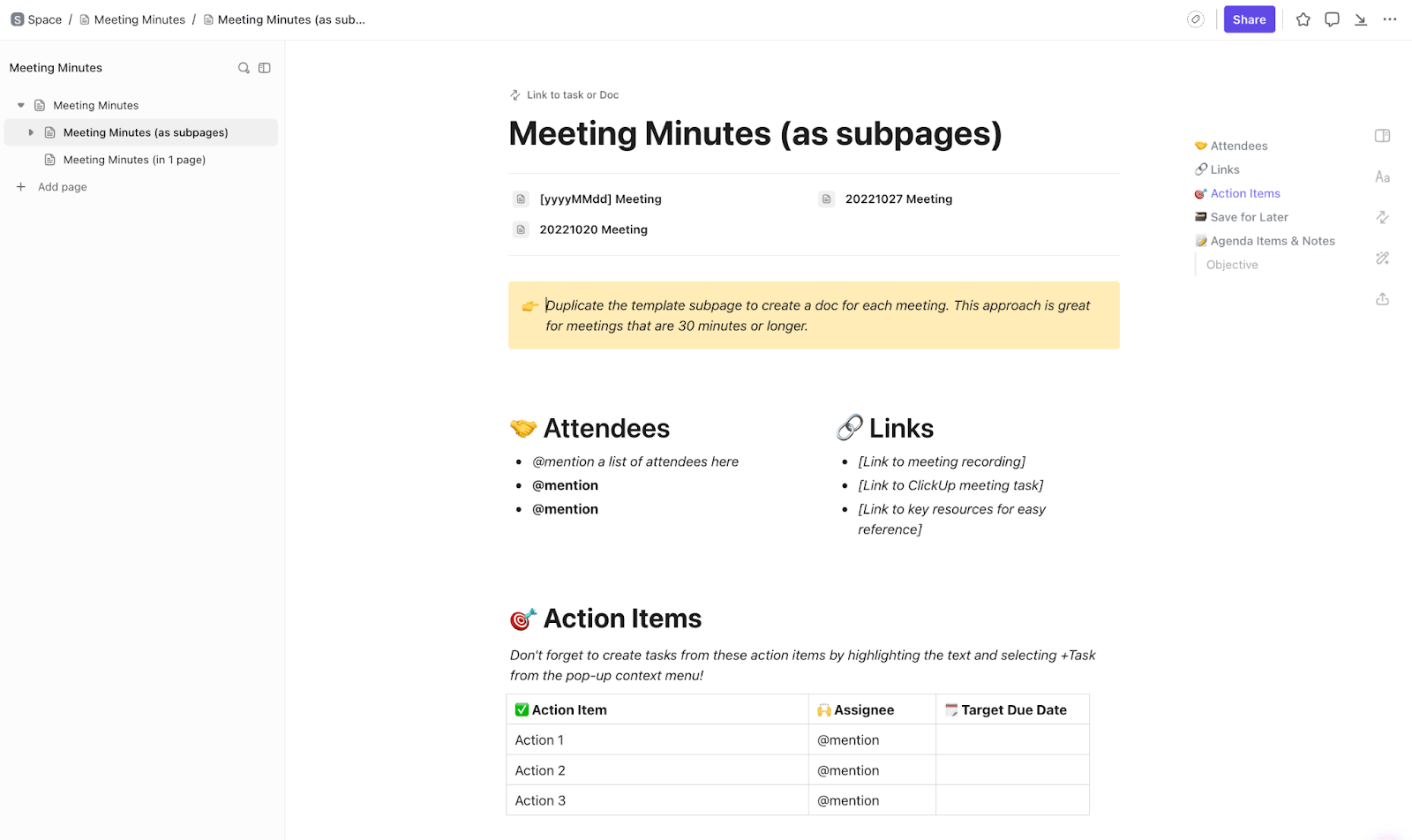Image resolution: width=1412 pixels, height=840 pixels.
Task: Click the plus icon beside Add page
Action: click(x=20, y=187)
